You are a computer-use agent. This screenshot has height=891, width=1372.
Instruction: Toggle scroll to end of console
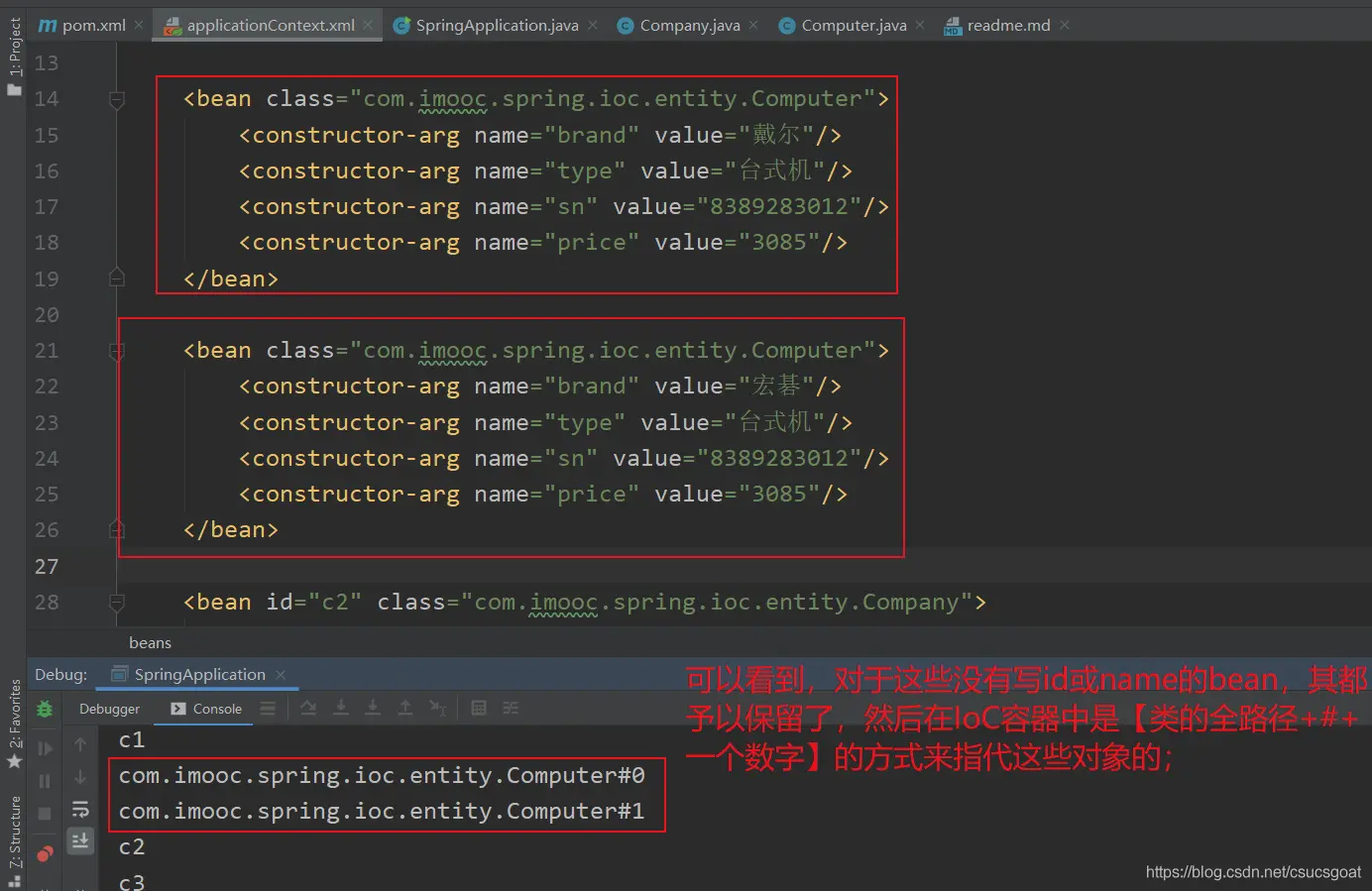pos(80,841)
